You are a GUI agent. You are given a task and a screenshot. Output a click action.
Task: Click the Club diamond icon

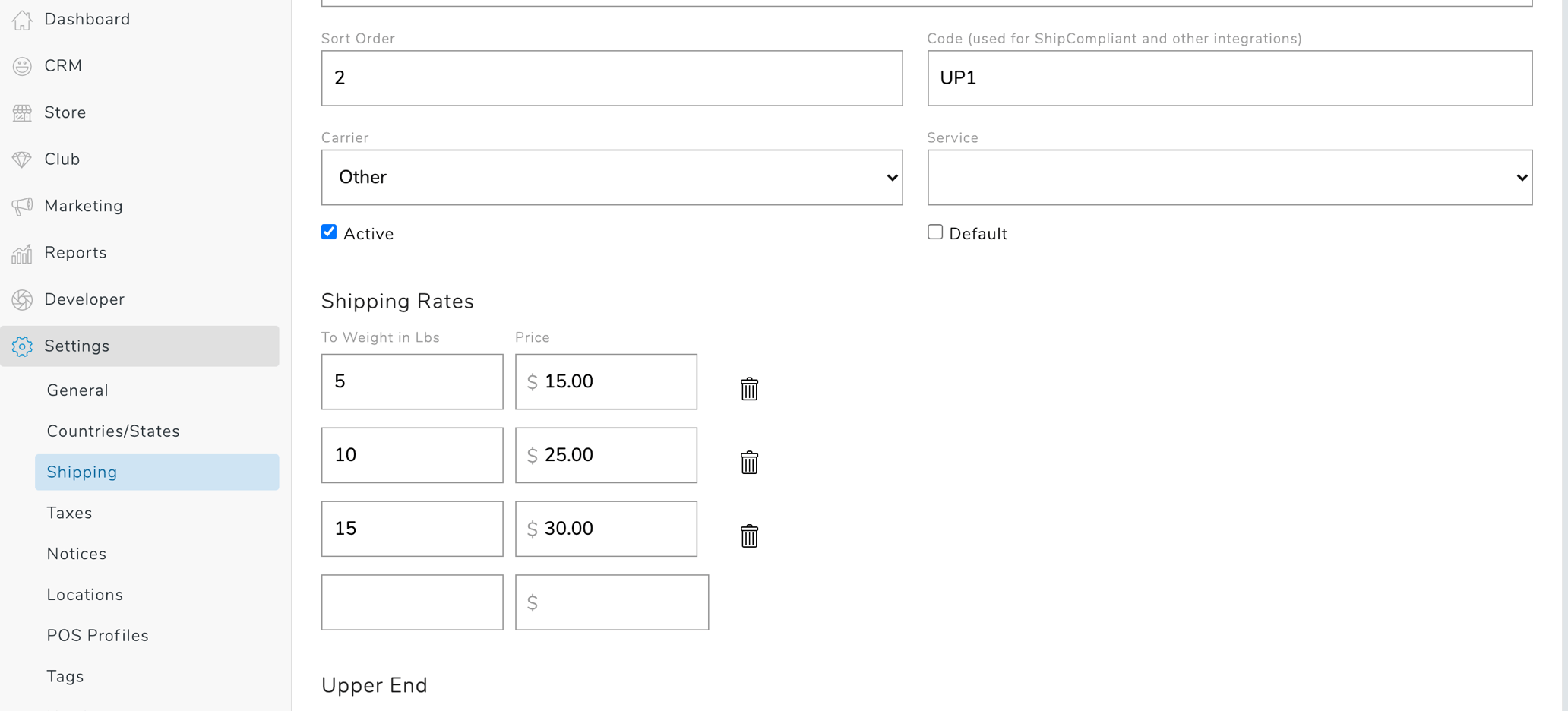click(x=22, y=160)
